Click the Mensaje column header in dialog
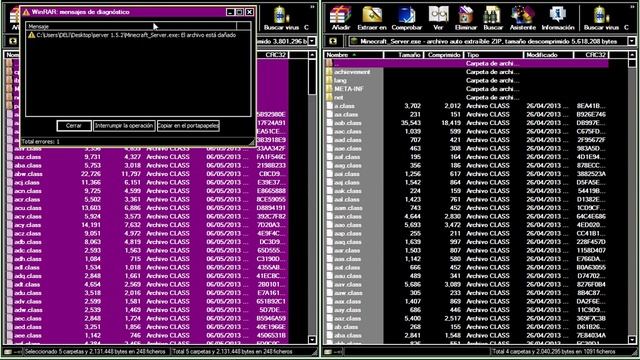The height and width of the screenshot is (360, 640). click(x=131, y=27)
